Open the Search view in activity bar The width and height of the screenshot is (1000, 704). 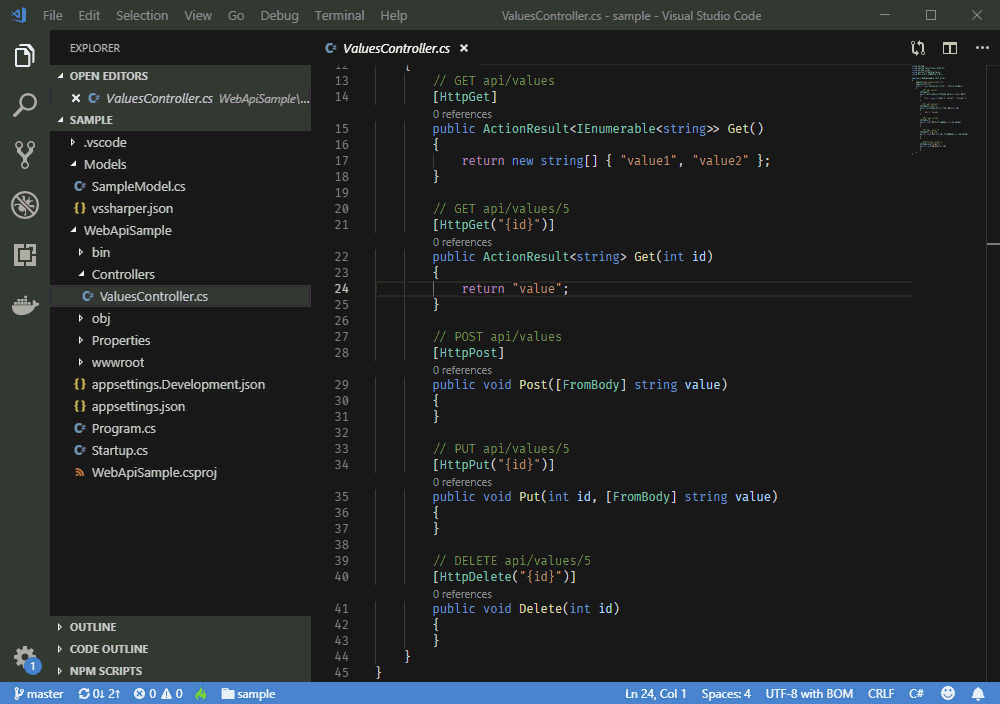25,104
